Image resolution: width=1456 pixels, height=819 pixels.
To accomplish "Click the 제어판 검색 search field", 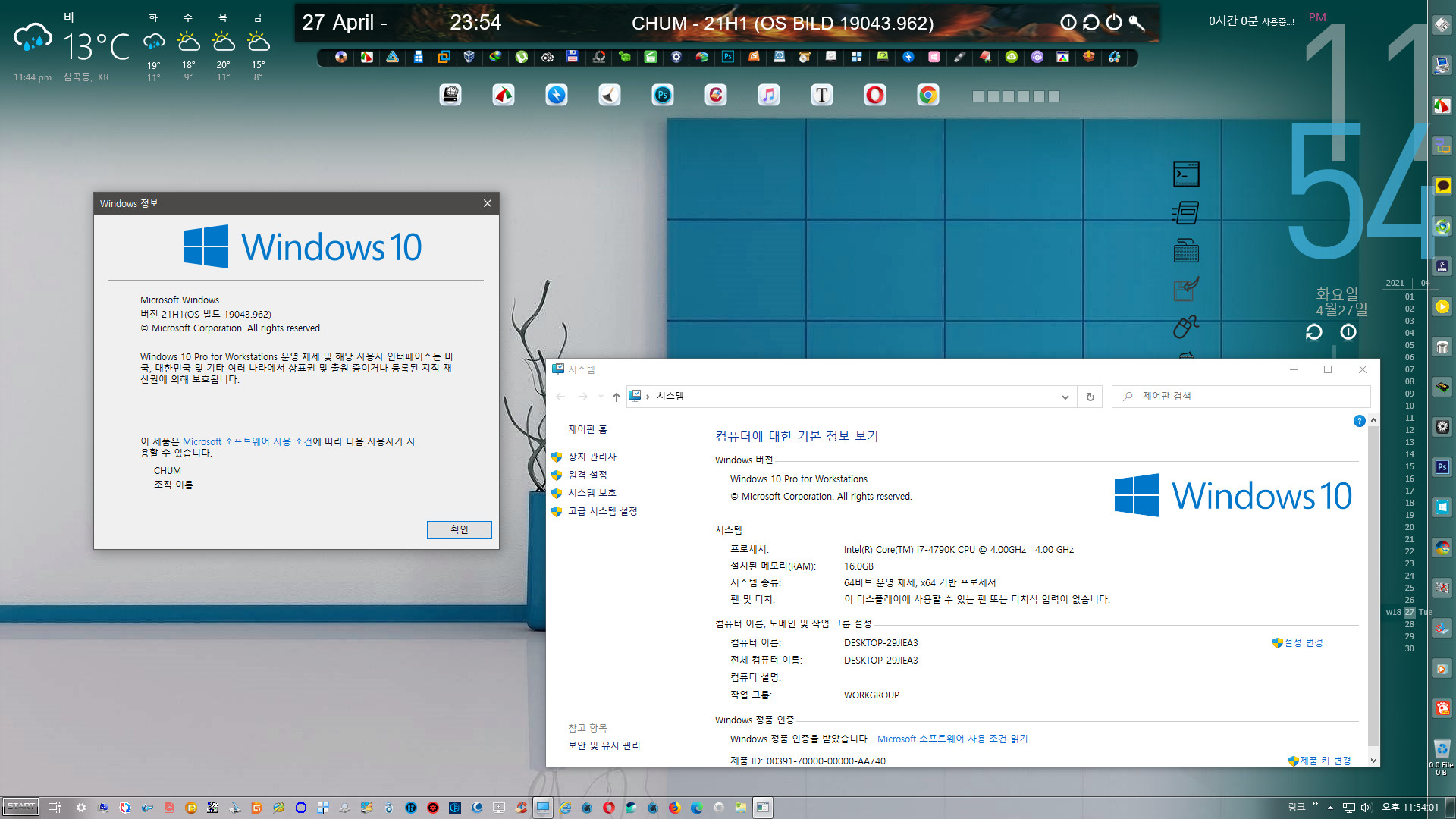I will tap(1241, 396).
